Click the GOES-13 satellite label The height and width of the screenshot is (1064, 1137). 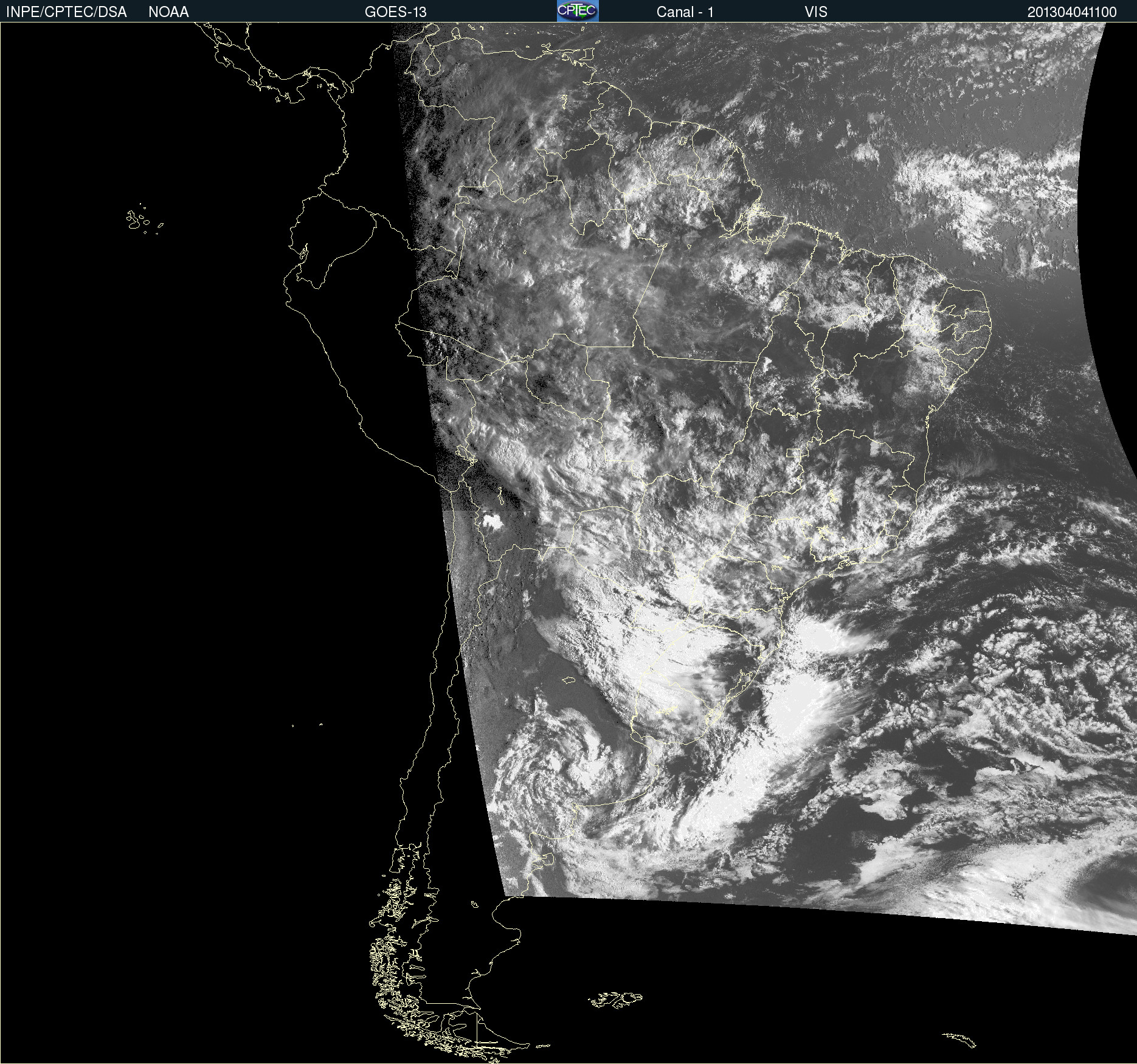click(395, 12)
